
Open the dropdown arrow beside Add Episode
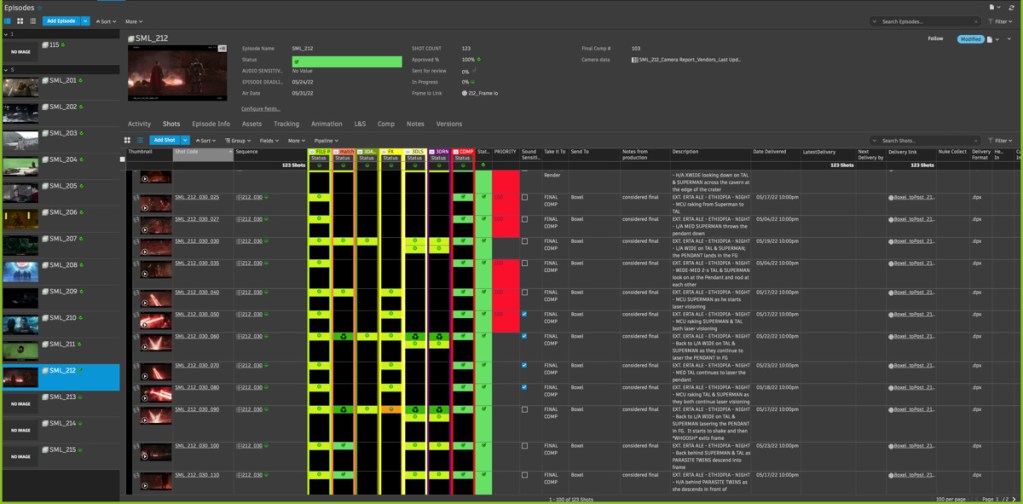point(85,20)
